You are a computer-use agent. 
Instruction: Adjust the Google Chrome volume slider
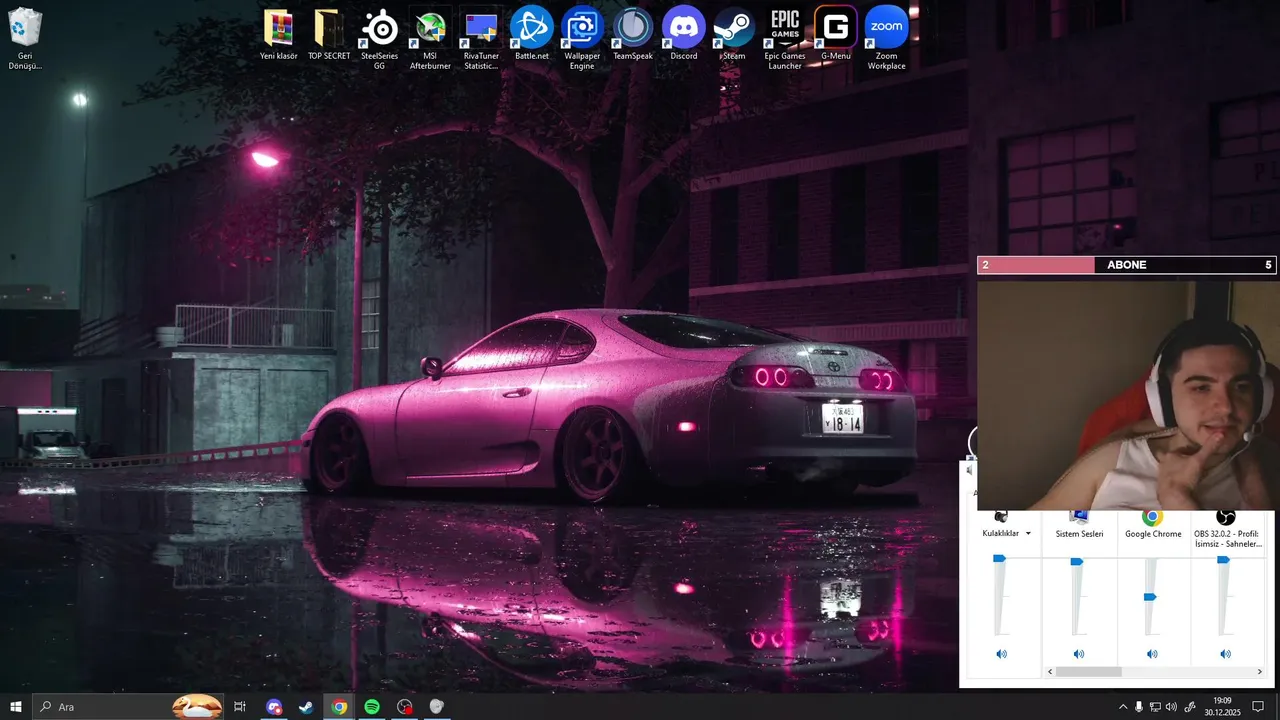tap(1150, 597)
